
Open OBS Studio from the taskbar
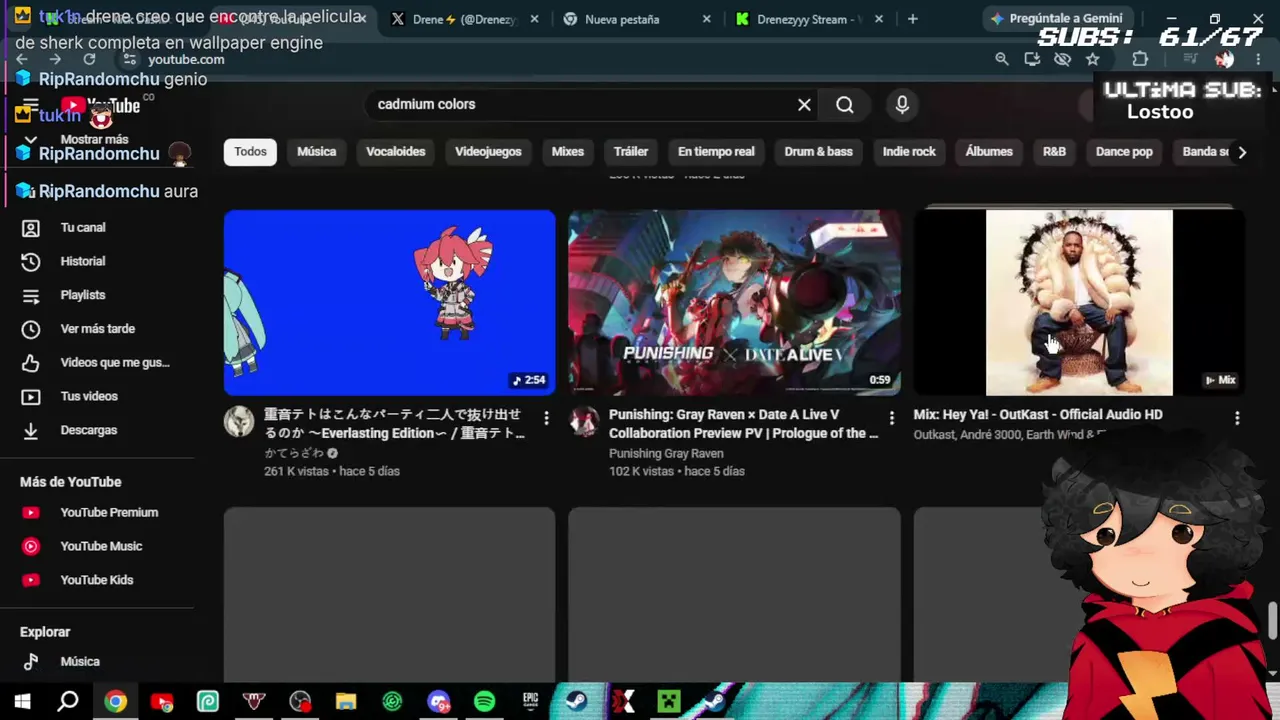point(300,702)
